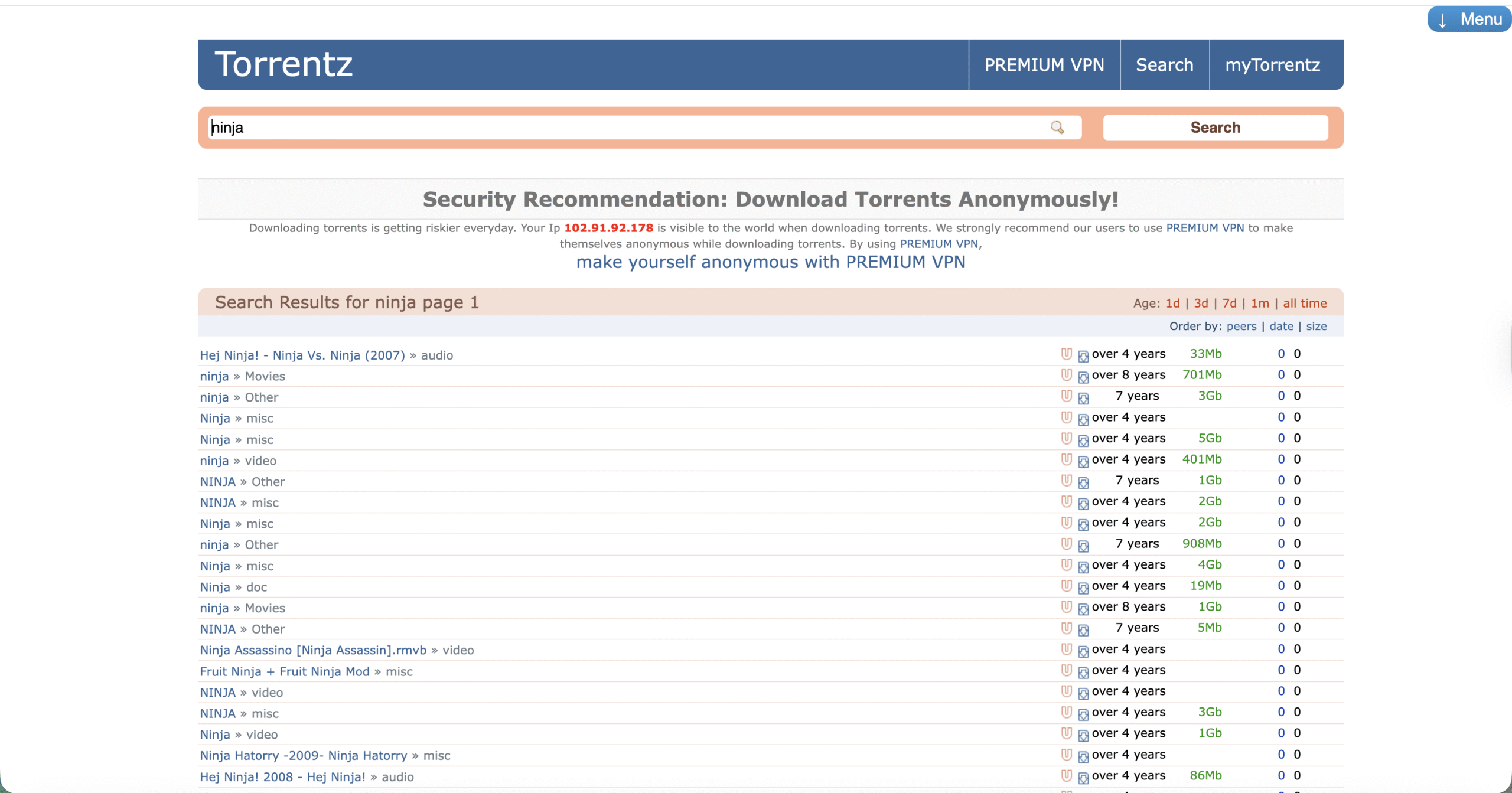Click magnet icon on Ninja Assassino row
This screenshot has height=793, width=1512.
click(1066, 649)
